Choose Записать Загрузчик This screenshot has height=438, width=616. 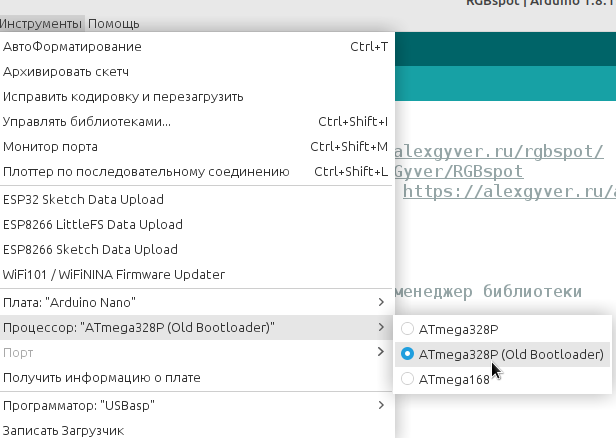click(196, 430)
